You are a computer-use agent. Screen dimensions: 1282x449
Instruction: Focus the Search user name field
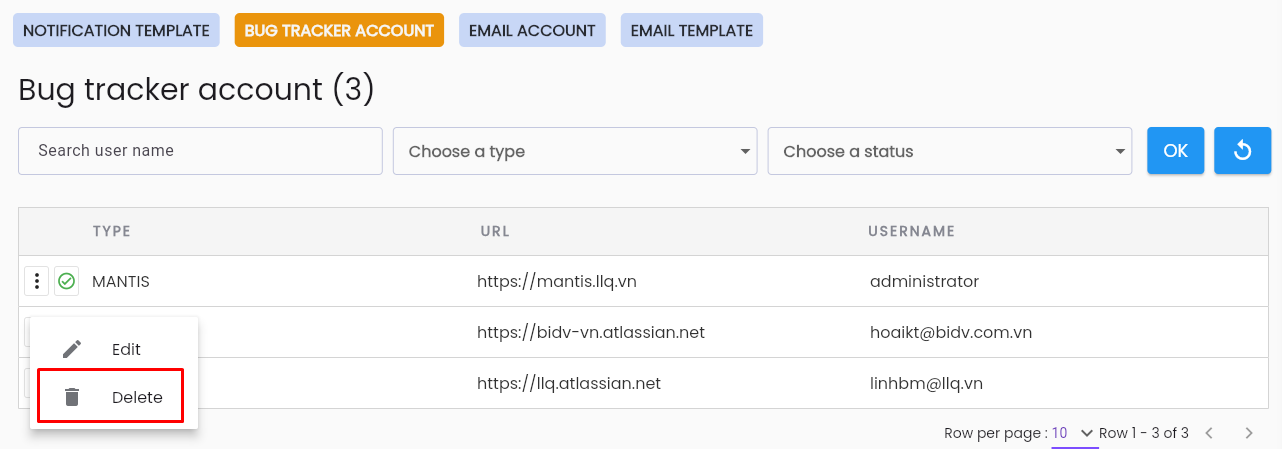(200, 151)
